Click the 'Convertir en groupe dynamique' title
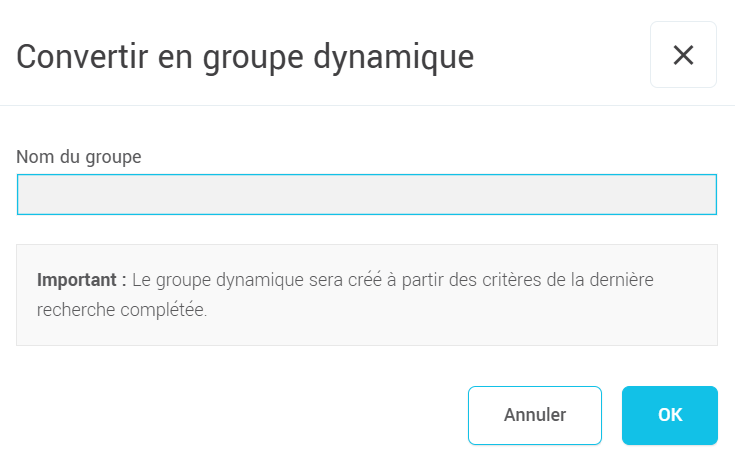Screen dimensions: 735x464 [x=245, y=56]
